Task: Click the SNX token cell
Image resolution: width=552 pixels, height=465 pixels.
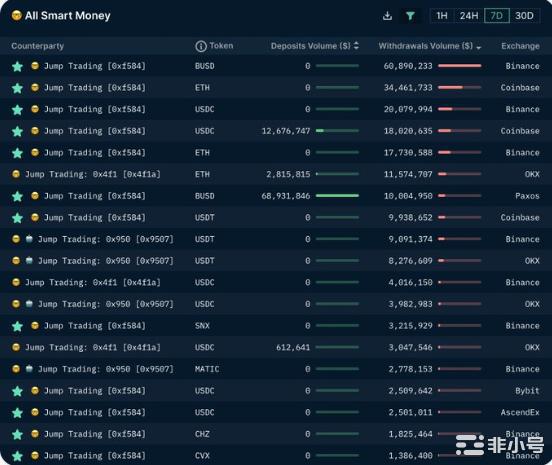Action: [202, 326]
